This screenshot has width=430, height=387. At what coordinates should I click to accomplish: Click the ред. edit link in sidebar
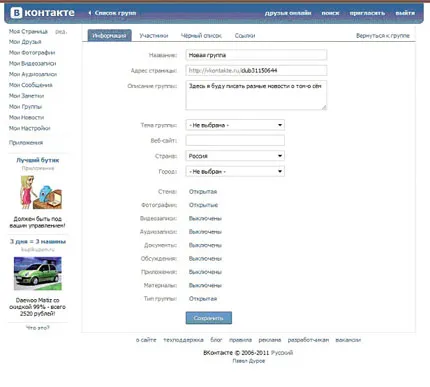coord(61,32)
